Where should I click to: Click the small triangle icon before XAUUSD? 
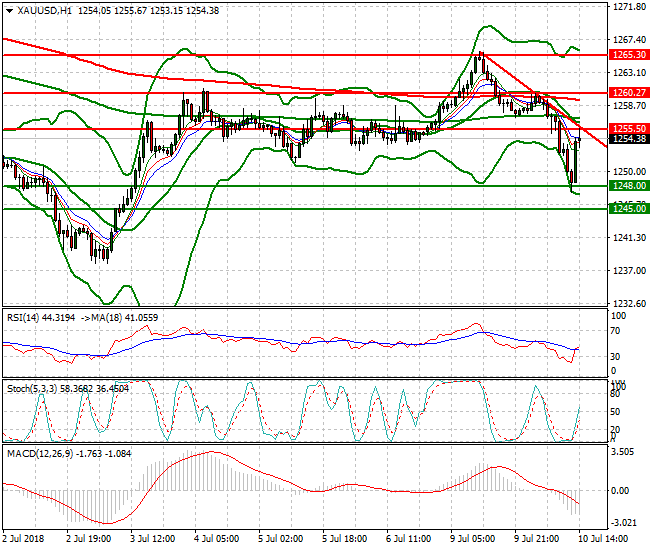tap(8, 9)
